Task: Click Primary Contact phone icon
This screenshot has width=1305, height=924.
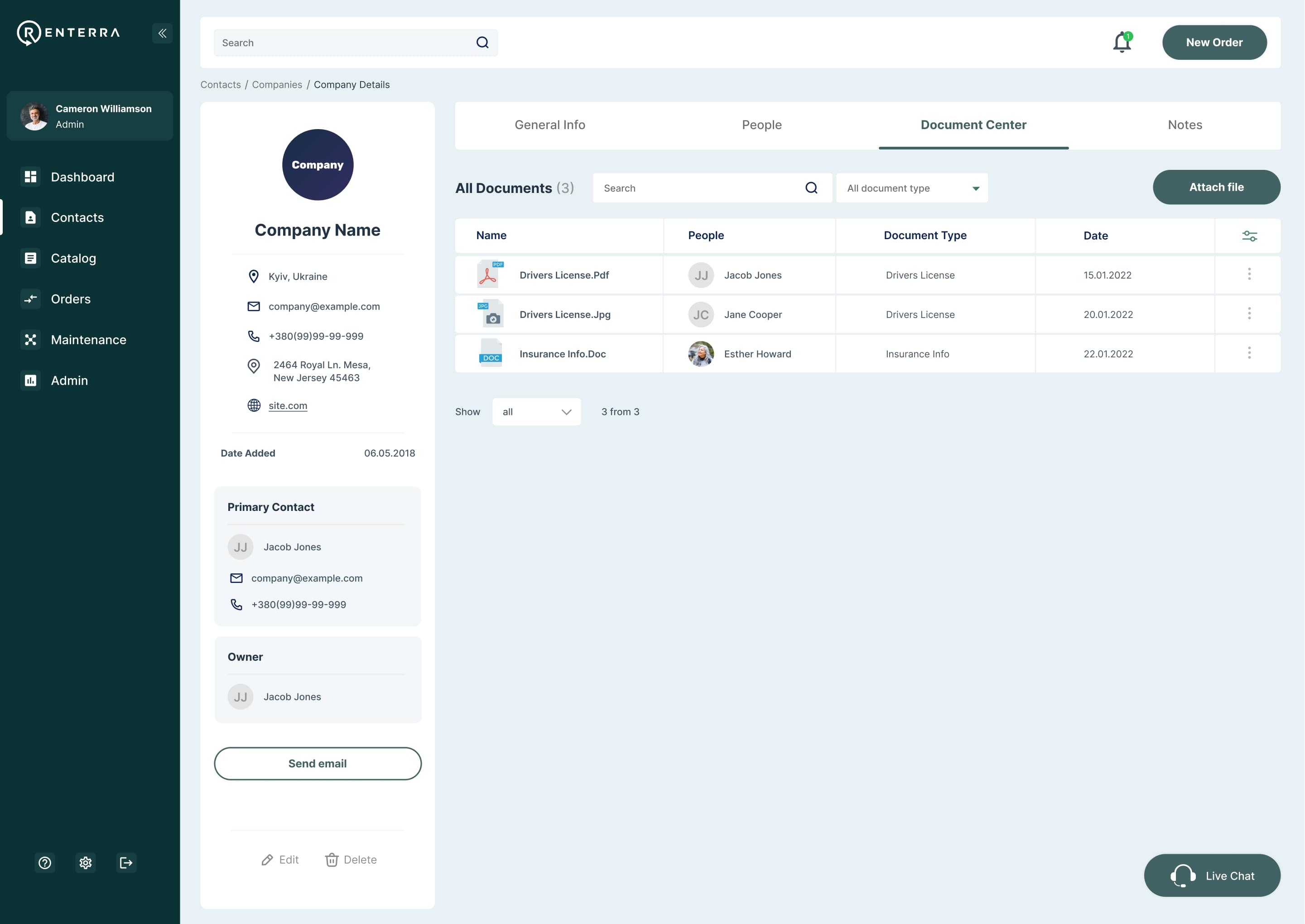Action: 236,604
